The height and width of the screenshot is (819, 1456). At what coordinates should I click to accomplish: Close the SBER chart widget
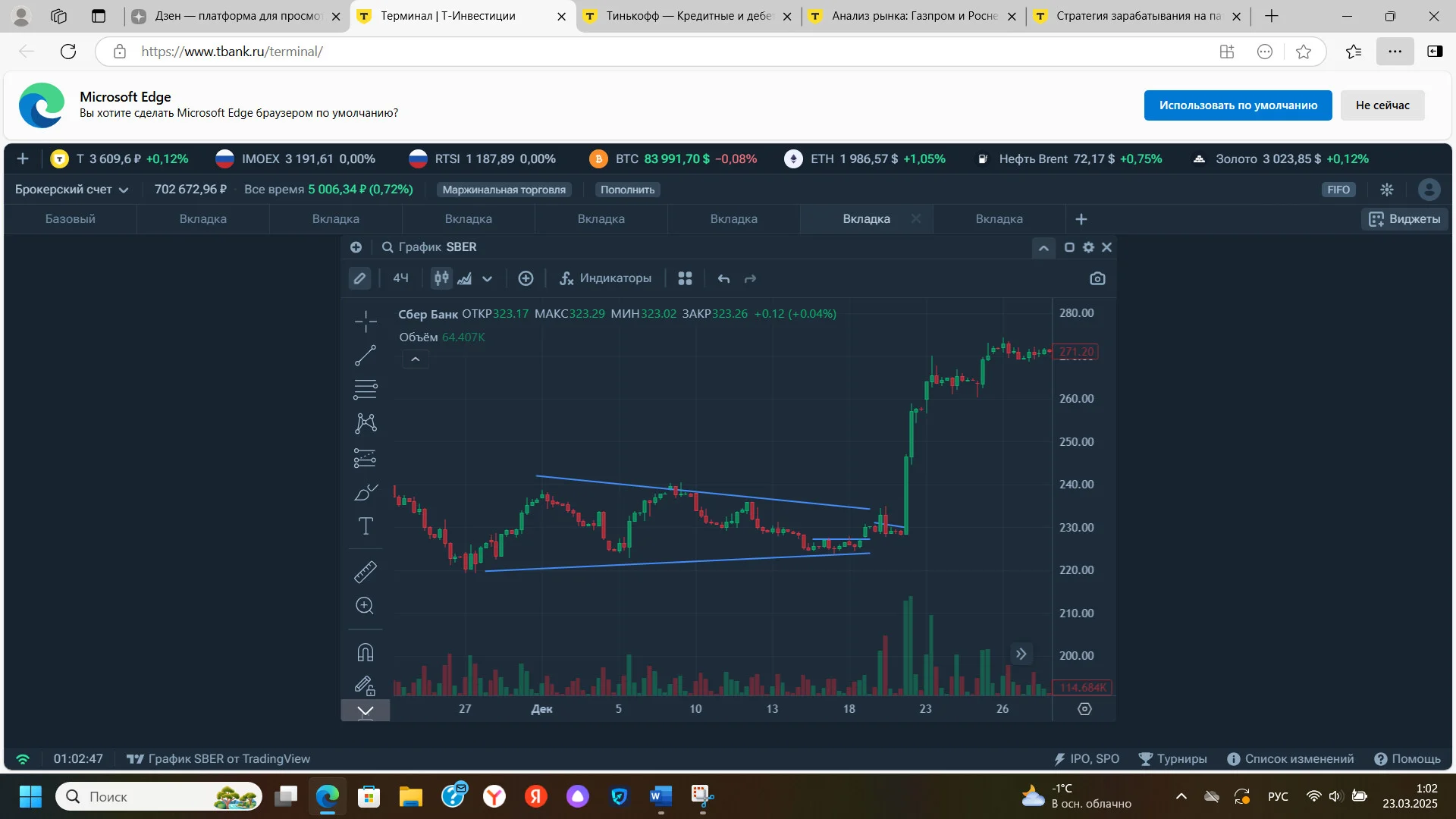coord(1107,247)
